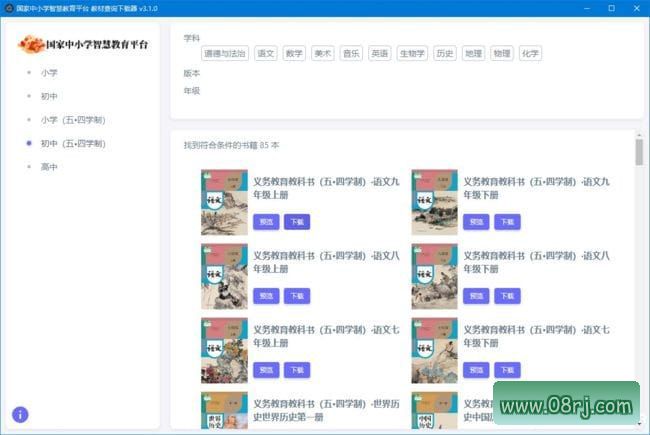This screenshot has width=650, height=435.
Task: Download 语文八年级下册 textbook
Action: click(x=507, y=296)
